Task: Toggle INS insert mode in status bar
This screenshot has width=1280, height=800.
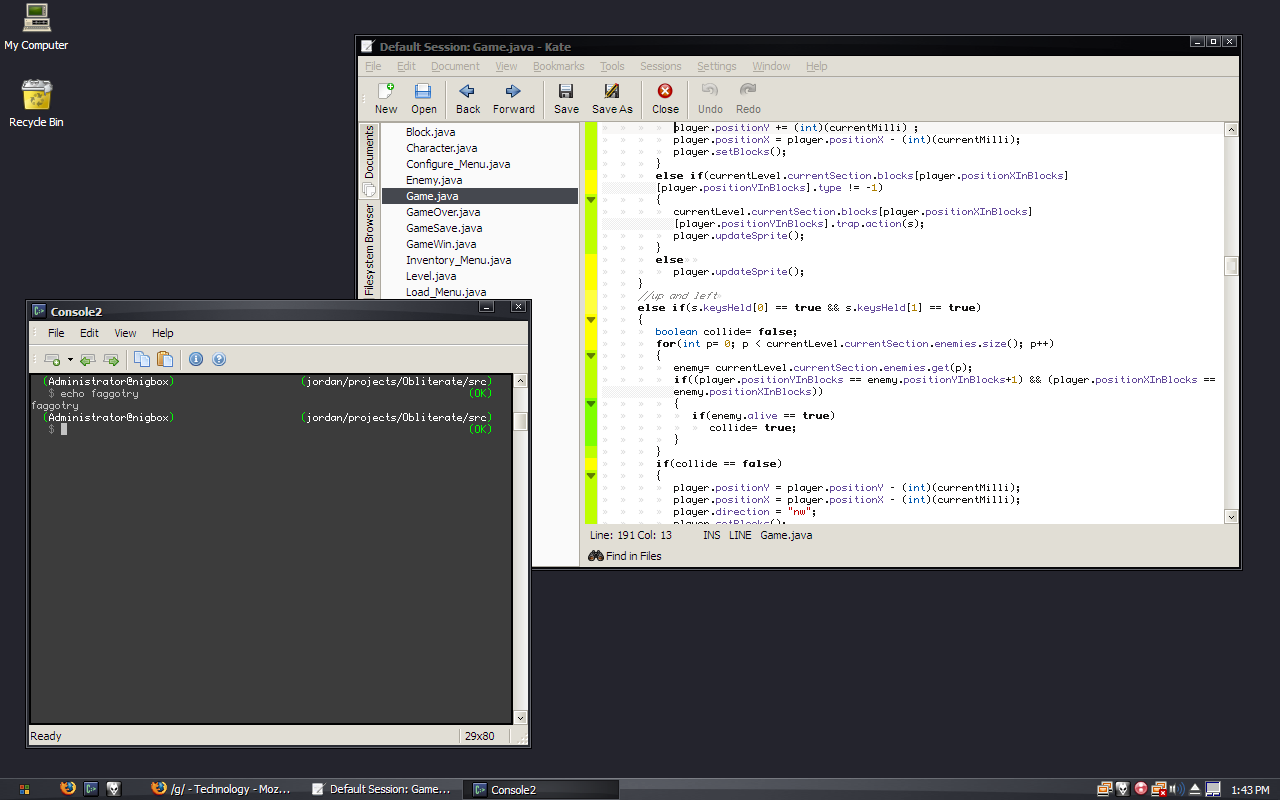Action: pyautogui.click(x=711, y=535)
